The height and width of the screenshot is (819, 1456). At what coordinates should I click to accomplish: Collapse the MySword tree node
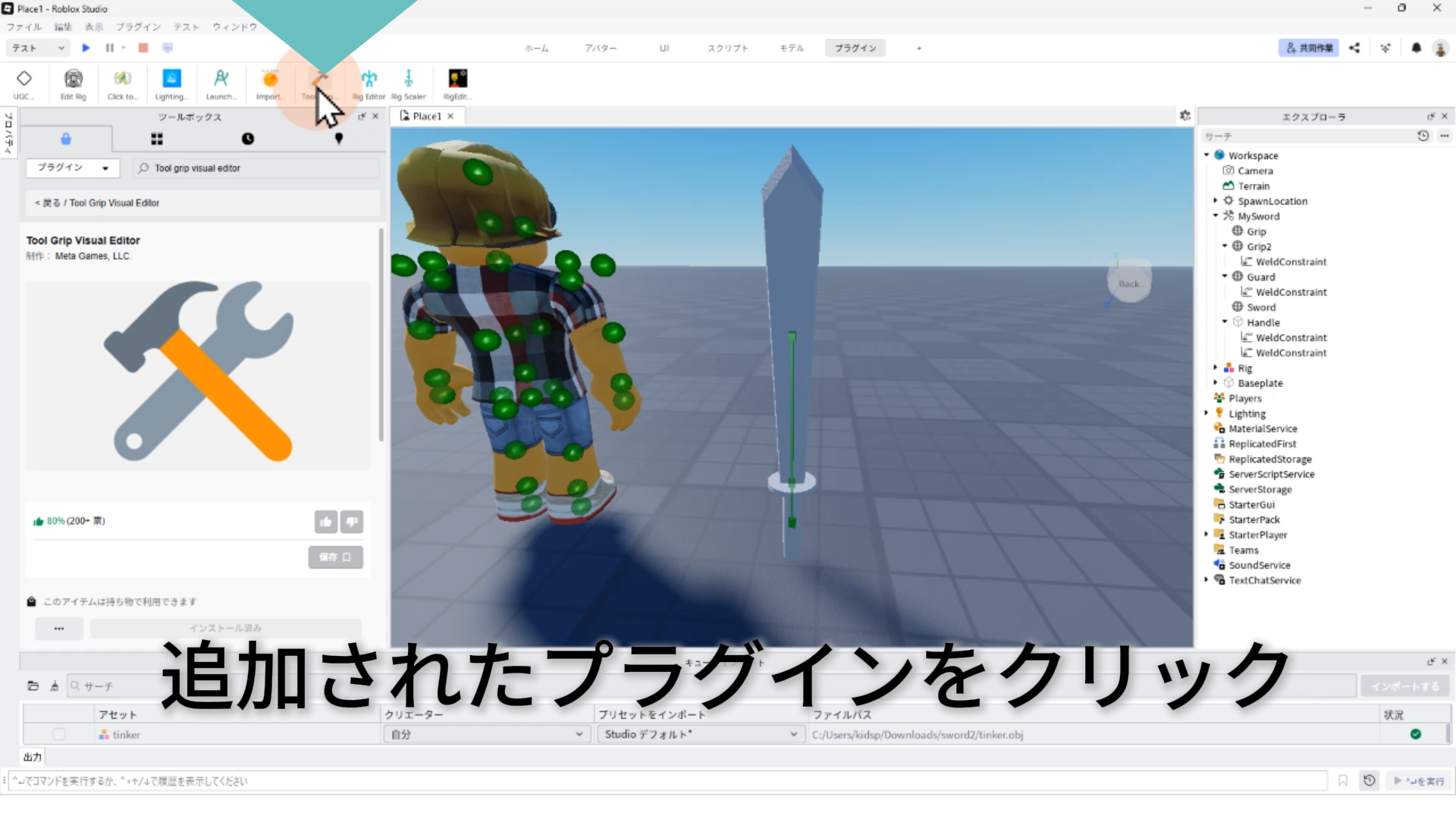point(1216,216)
